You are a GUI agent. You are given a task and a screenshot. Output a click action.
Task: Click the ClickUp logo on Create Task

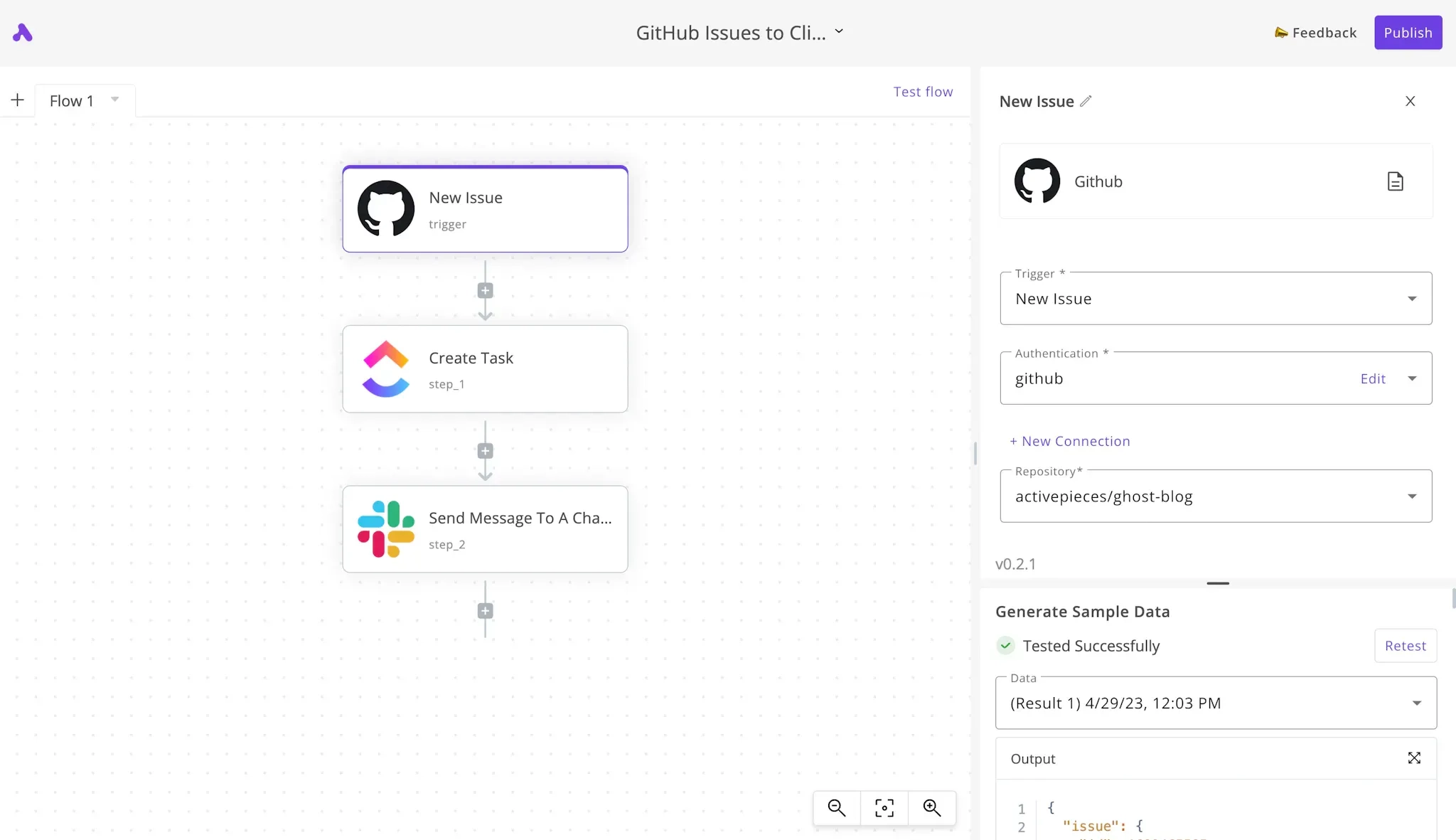point(386,369)
